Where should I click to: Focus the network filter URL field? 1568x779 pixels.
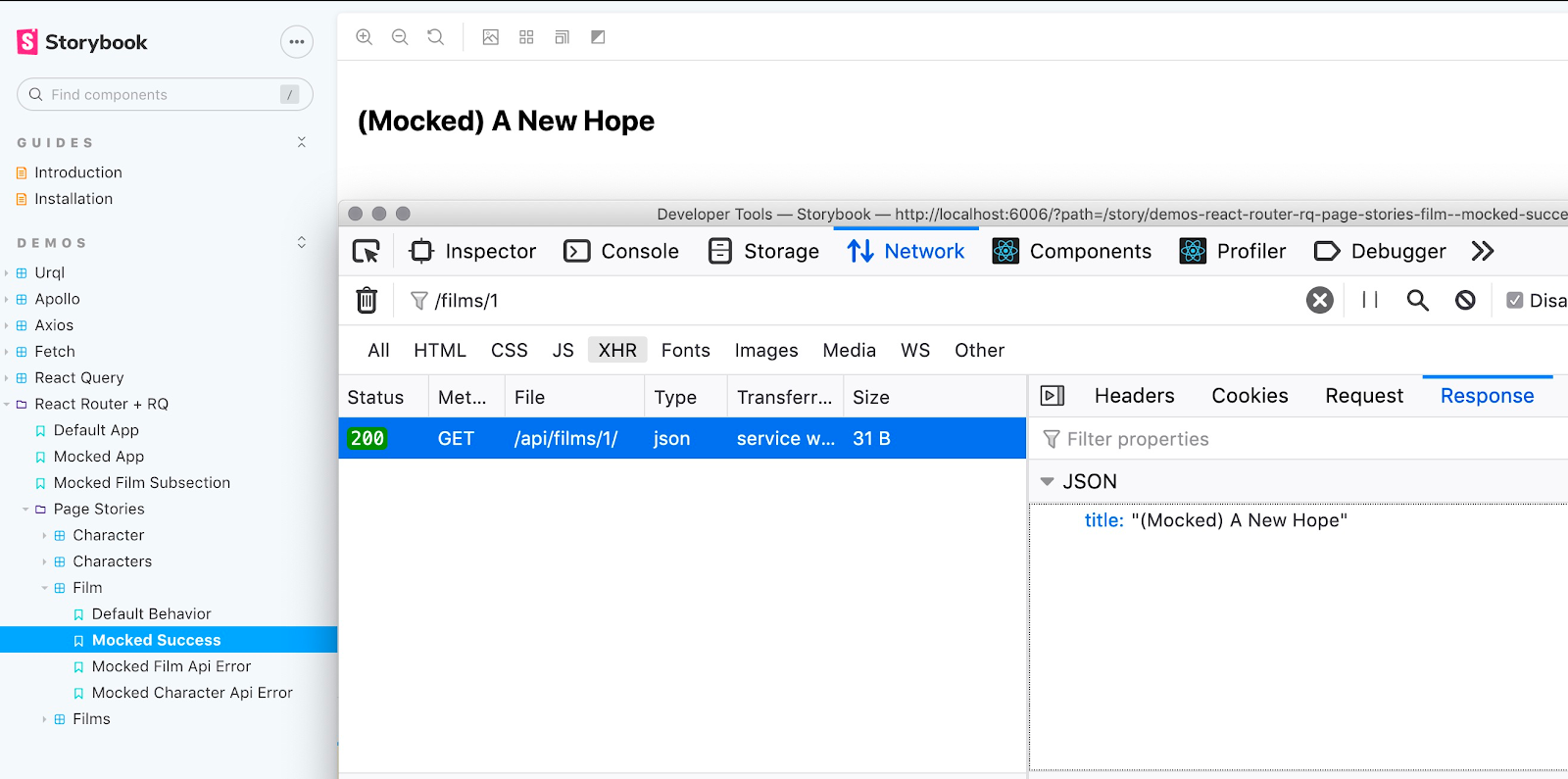click(x=853, y=300)
